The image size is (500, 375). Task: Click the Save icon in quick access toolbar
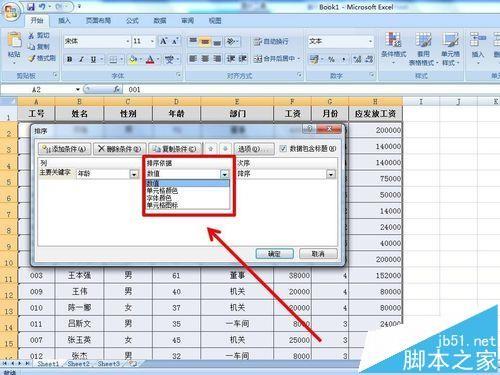click(x=31, y=6)
